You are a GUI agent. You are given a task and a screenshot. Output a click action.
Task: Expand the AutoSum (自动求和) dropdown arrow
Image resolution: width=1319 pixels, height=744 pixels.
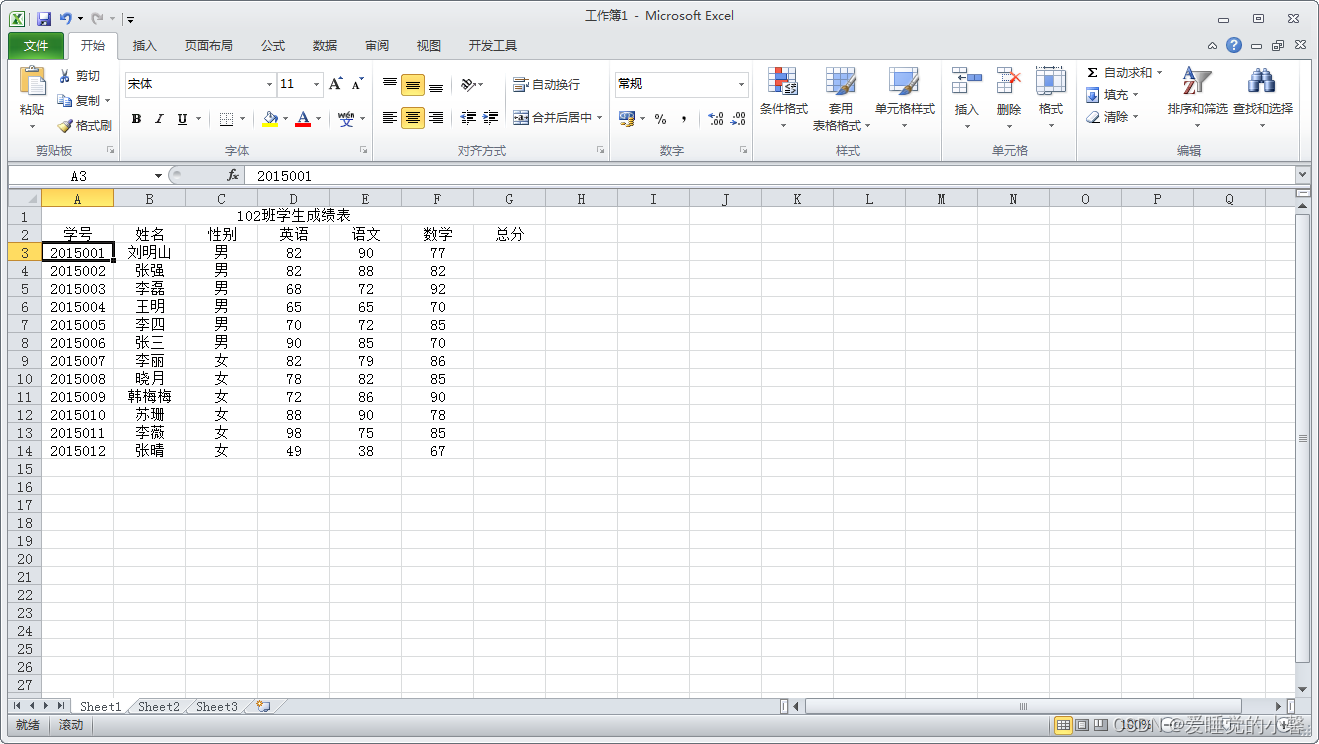pos(1159,73)
